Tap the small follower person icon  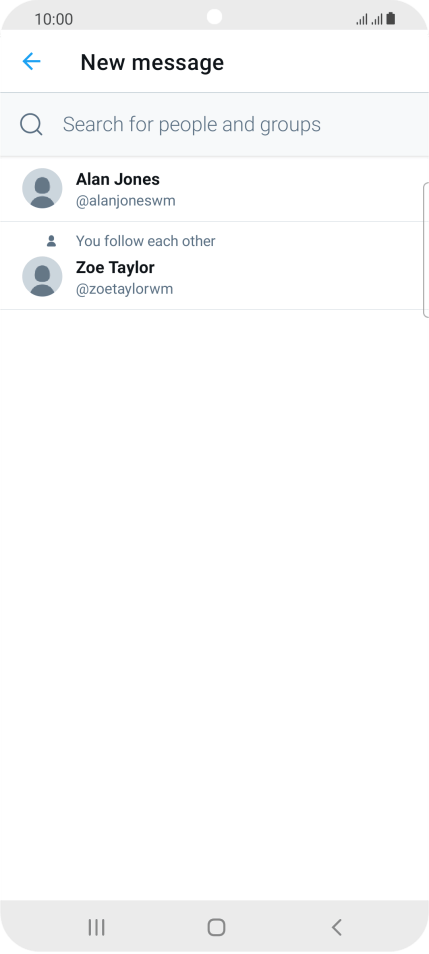[x=51, y=242]
